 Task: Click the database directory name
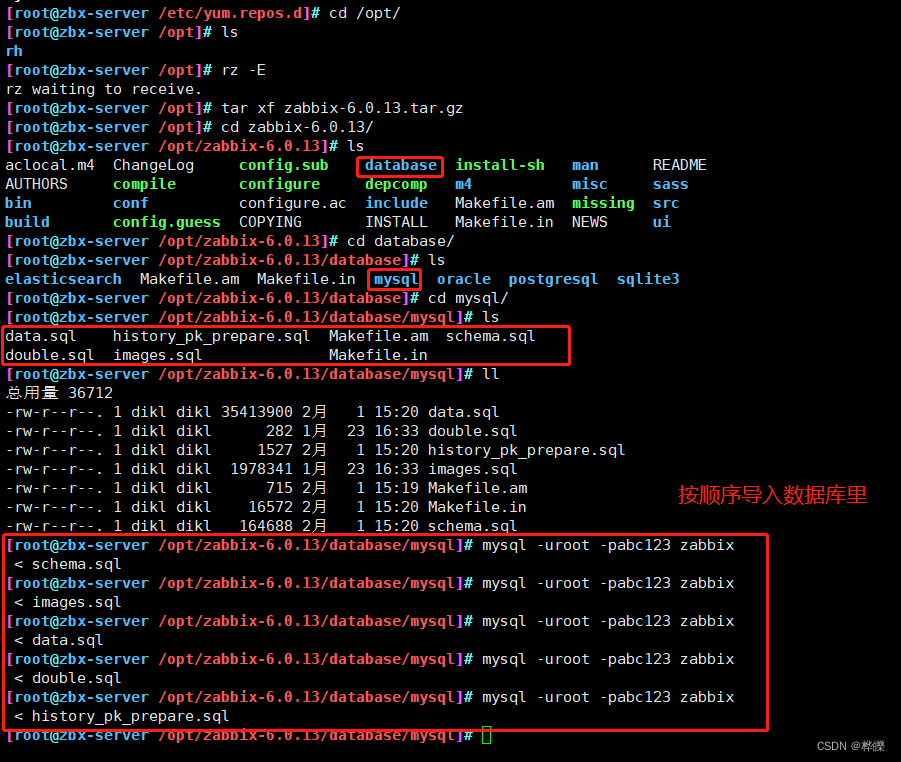(401, 166)
